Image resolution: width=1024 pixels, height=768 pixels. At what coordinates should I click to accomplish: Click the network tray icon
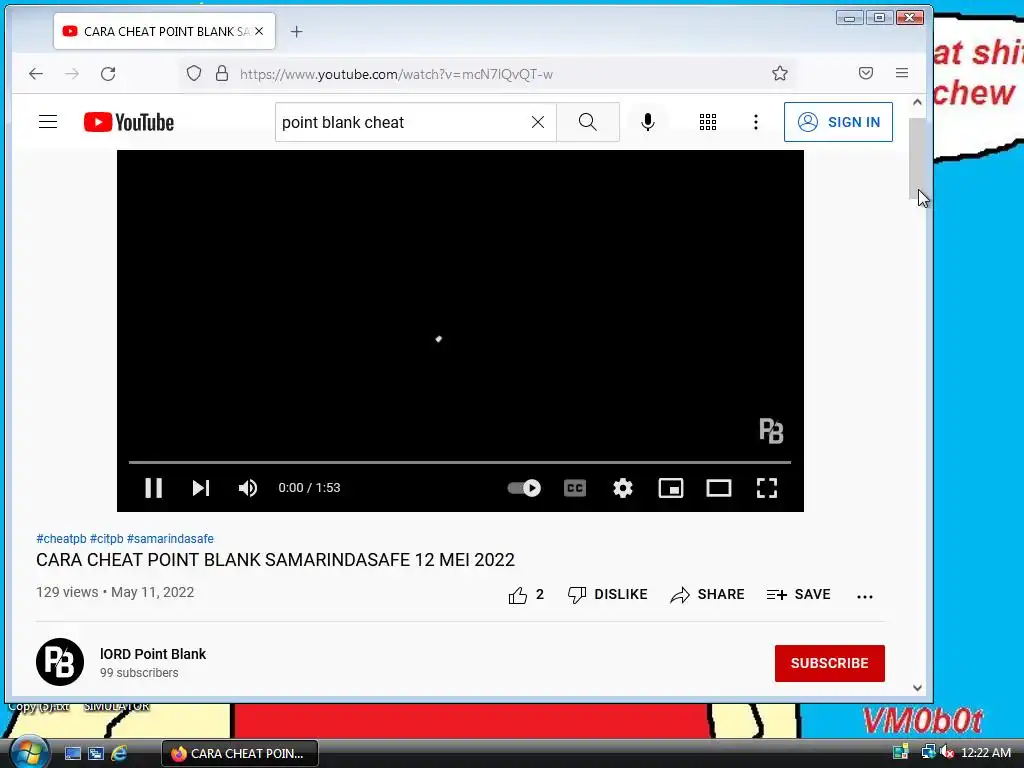pyautogui.click(x=928, y=752)
